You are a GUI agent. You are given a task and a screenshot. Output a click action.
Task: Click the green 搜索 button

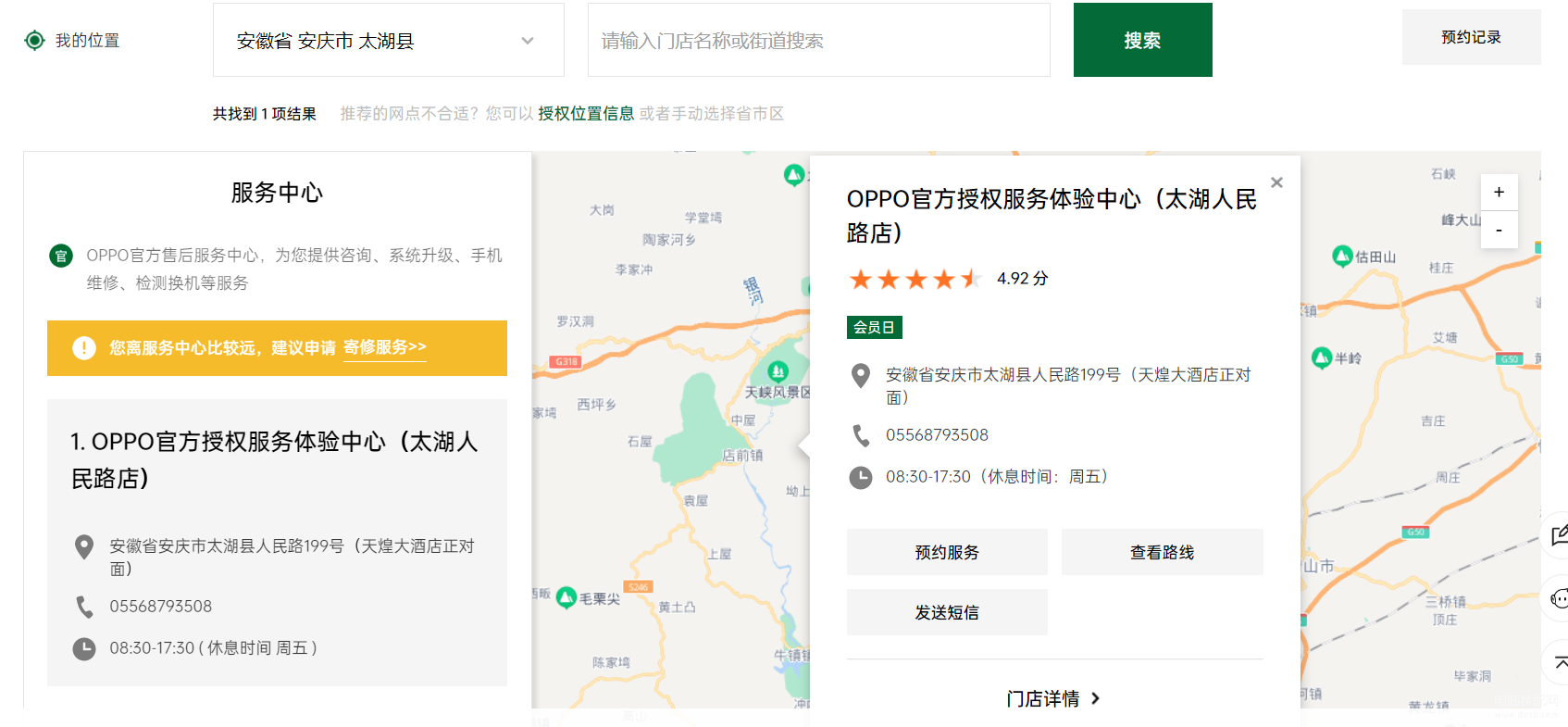click(1142, 40)
